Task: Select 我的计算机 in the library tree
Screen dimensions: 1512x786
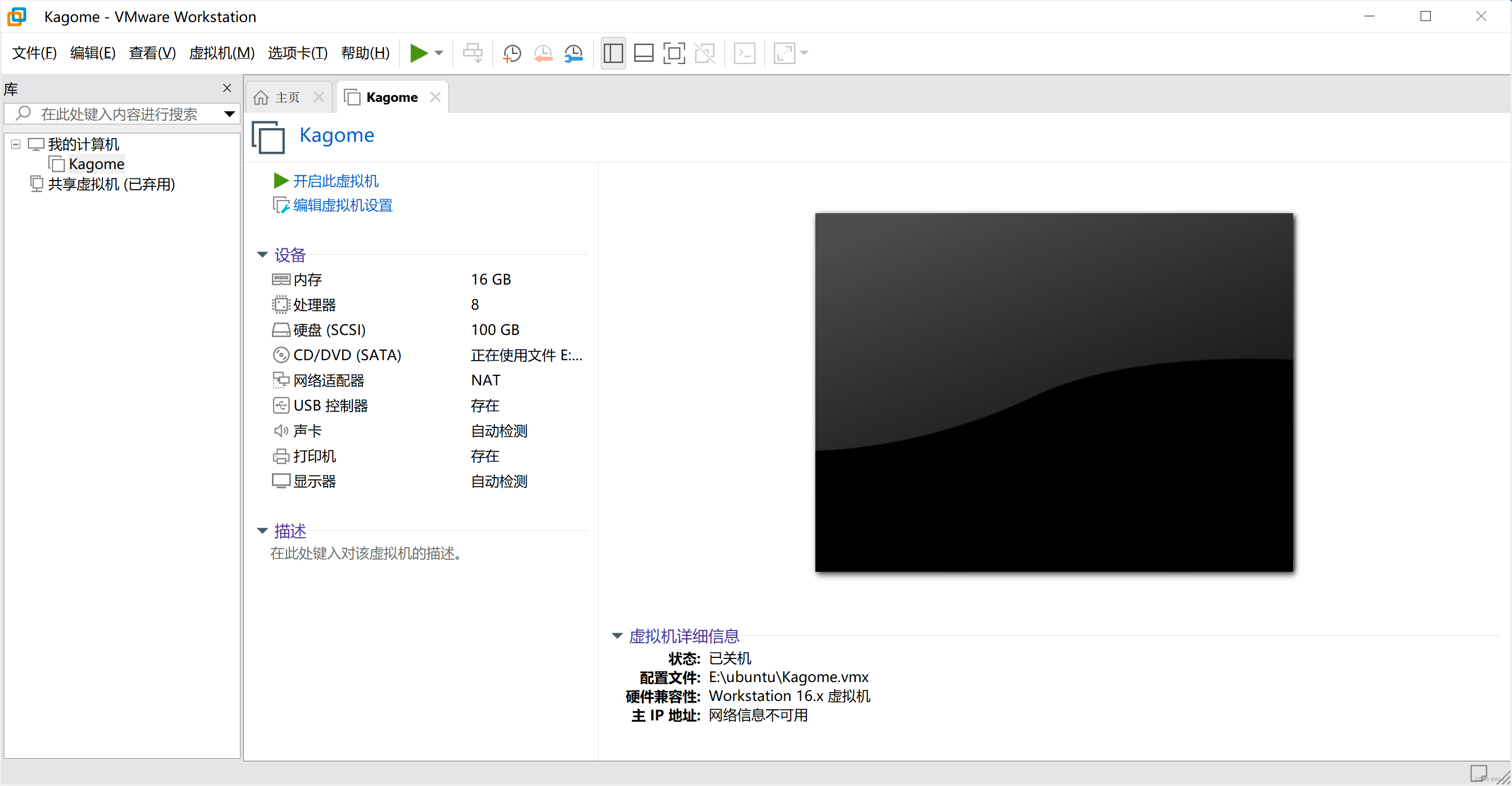Action: click(83, 144)
